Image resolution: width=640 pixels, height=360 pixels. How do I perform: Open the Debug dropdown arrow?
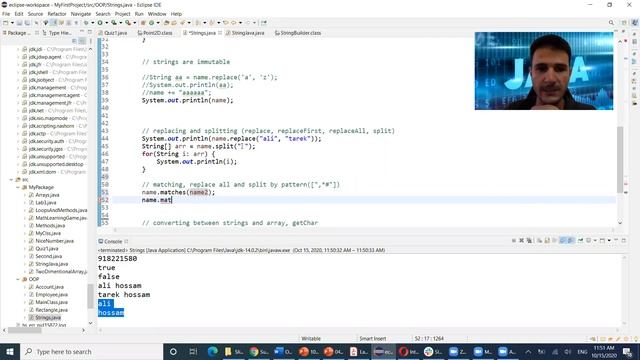92,23
